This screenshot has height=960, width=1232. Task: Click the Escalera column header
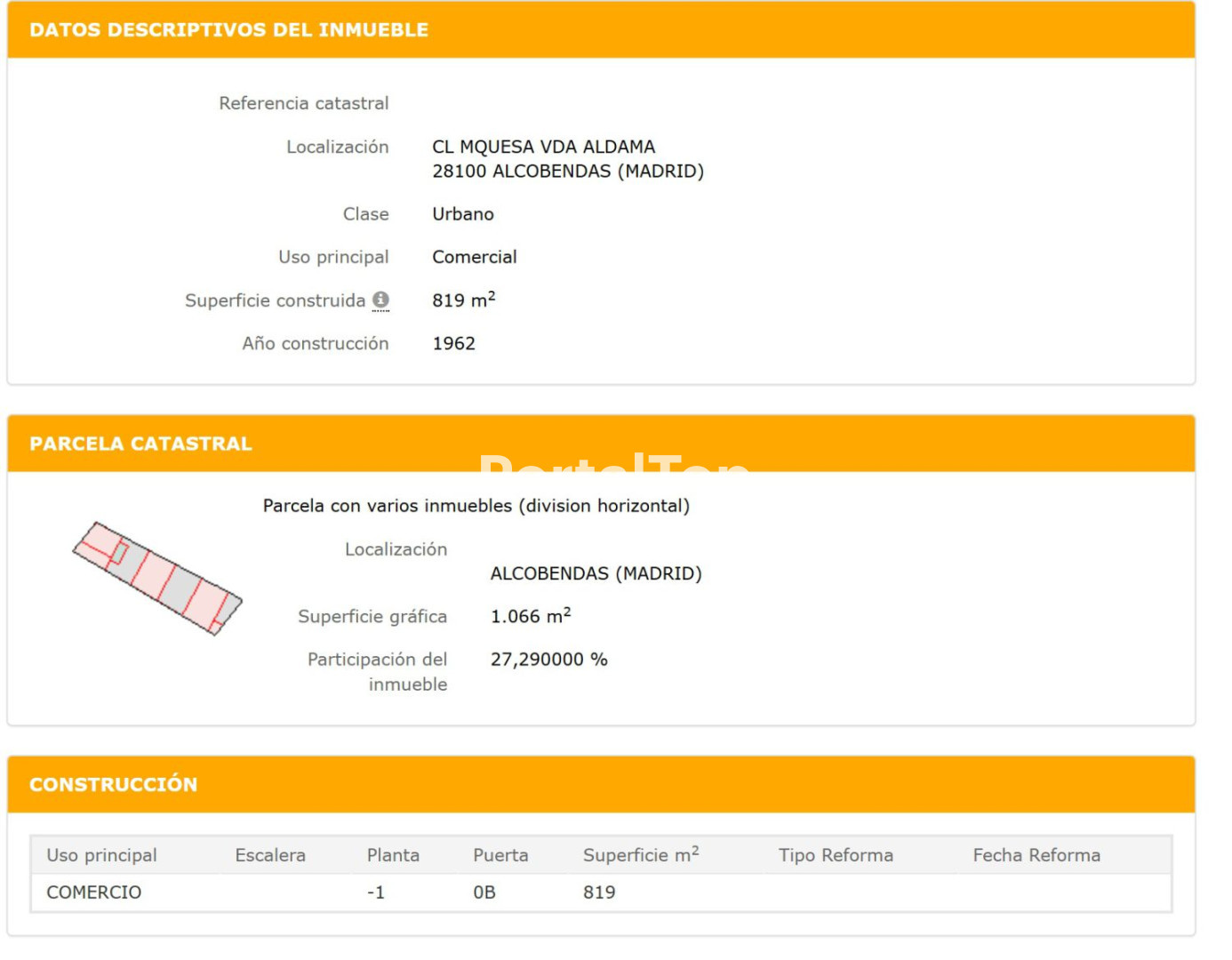[x=269, y=855]
